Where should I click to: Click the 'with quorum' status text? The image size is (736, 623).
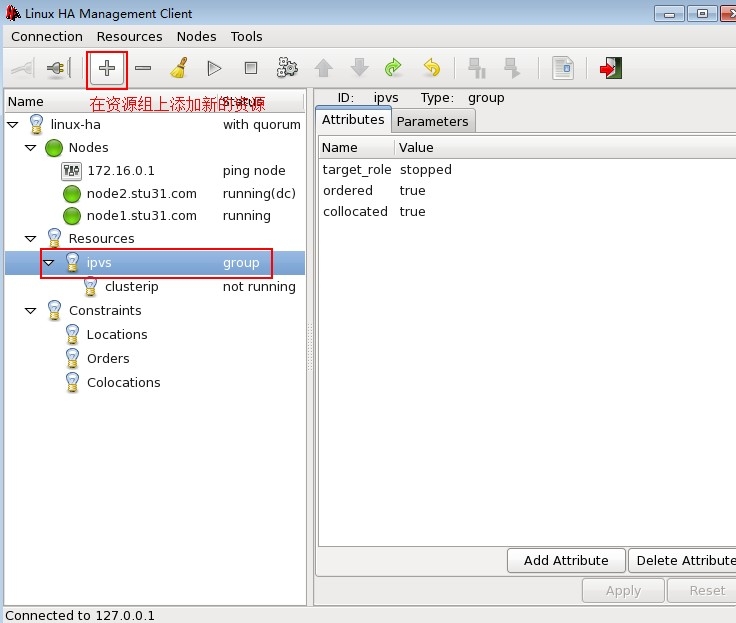261,125
